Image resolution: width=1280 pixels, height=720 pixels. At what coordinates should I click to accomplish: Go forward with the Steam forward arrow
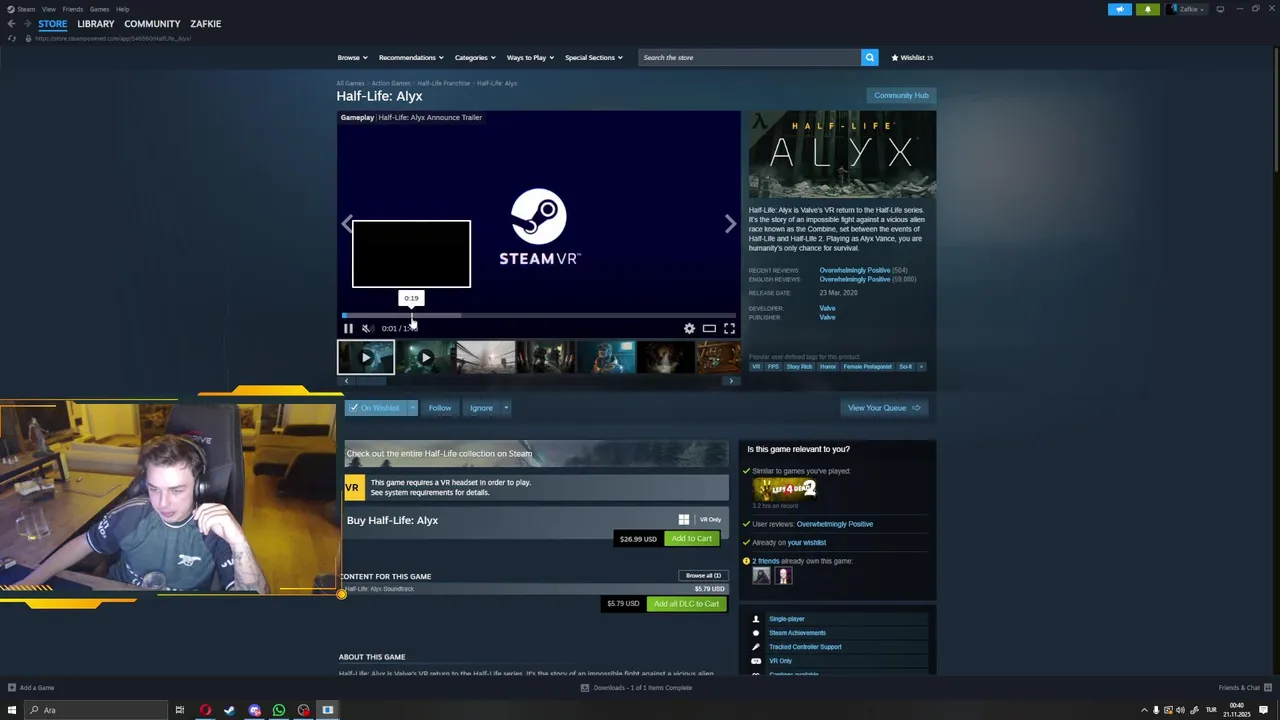27,23
